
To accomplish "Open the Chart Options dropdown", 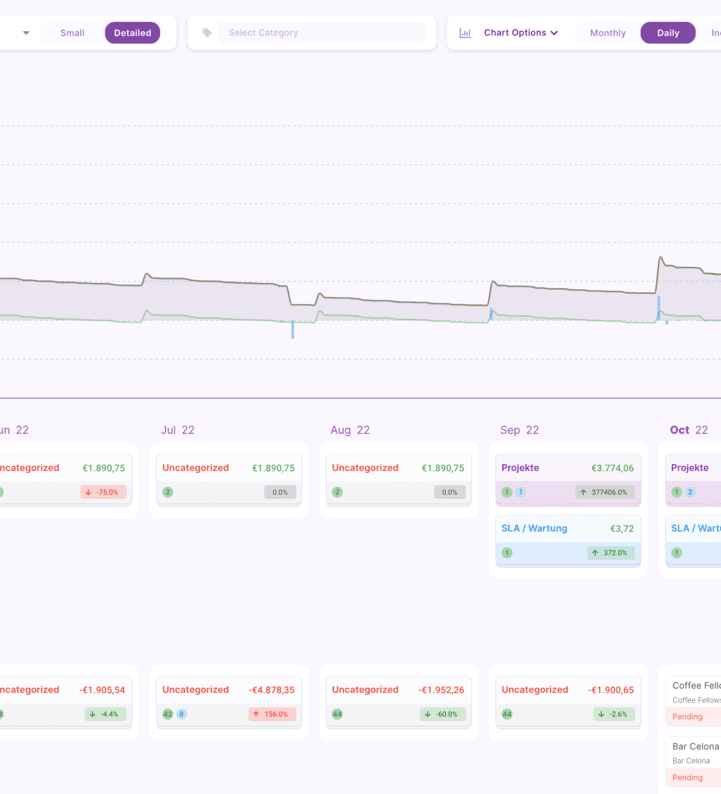I will (x=520, y=33).
